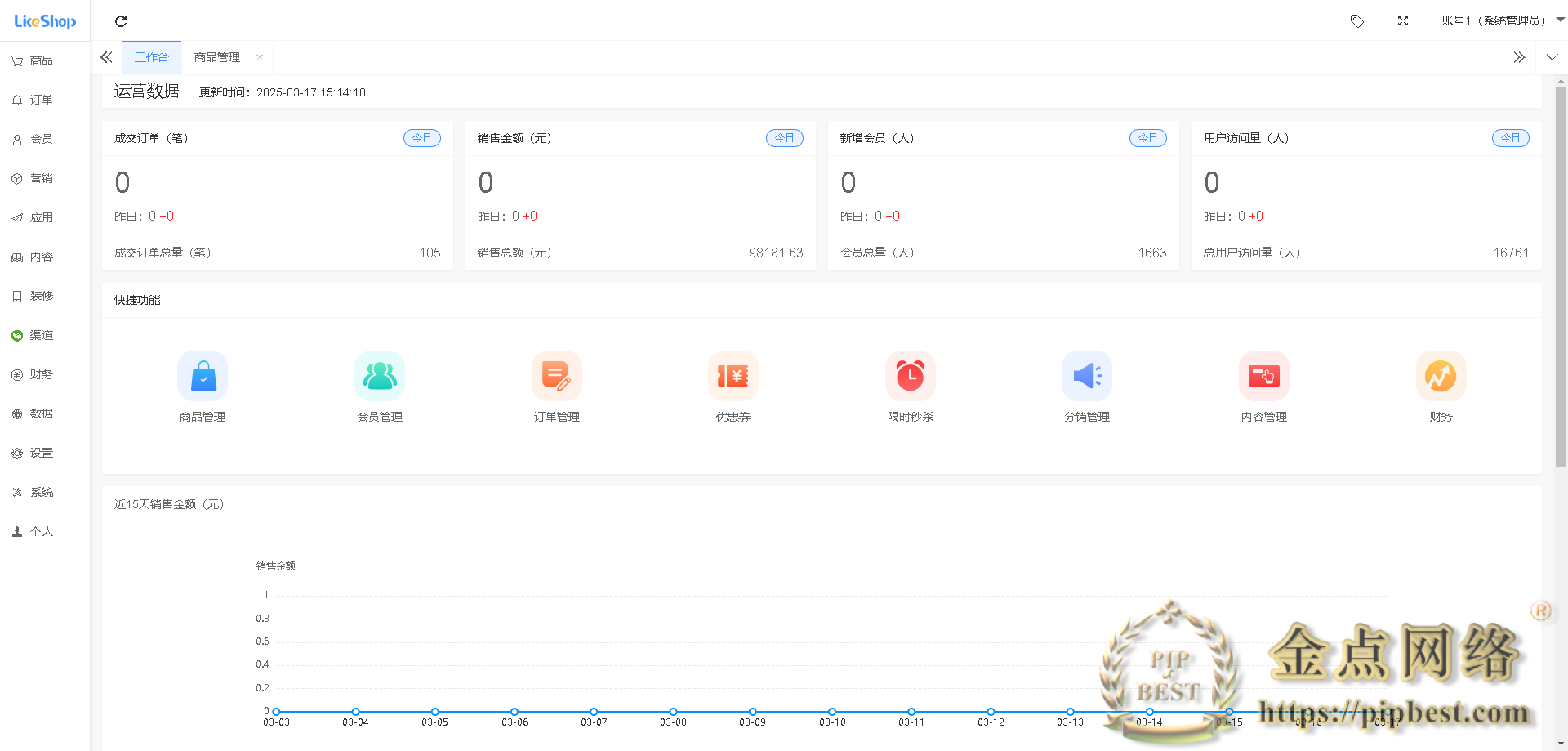
Task: Click 今日 on the 成交订单 card
Action: (x=421, y=137)
